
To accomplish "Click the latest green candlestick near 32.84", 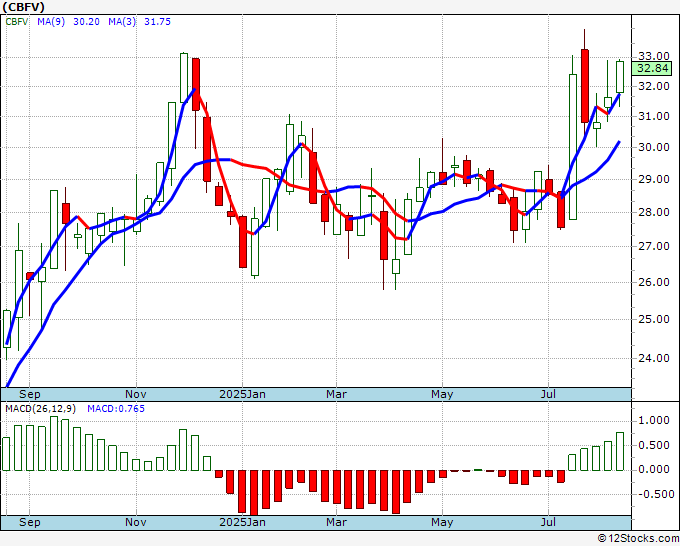I will pos(620,77).
